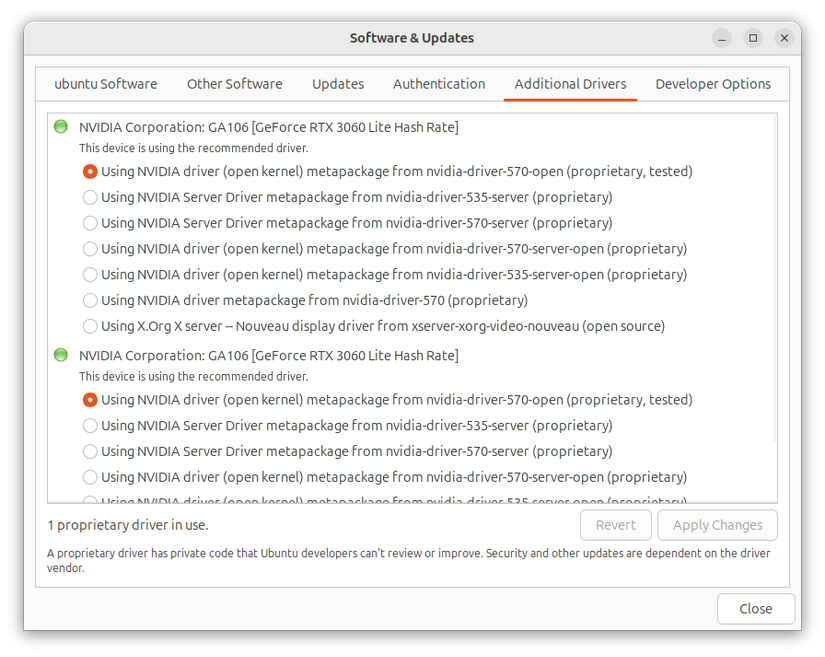Viewport: 825px width, 657px height.
Task: Open the Authentication tab
Action: [439, 84]
